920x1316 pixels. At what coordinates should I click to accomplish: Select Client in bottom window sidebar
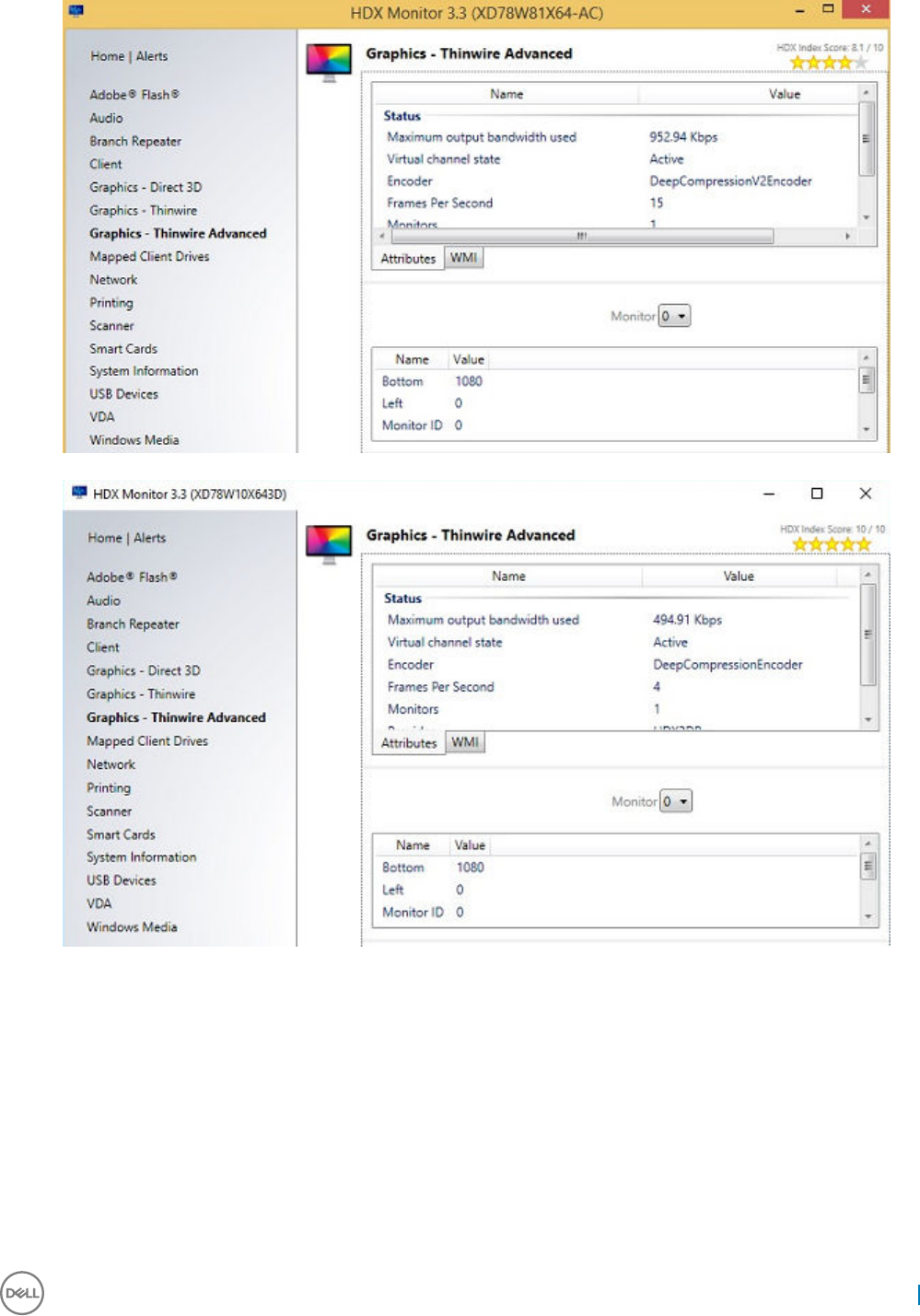[103, 647]
